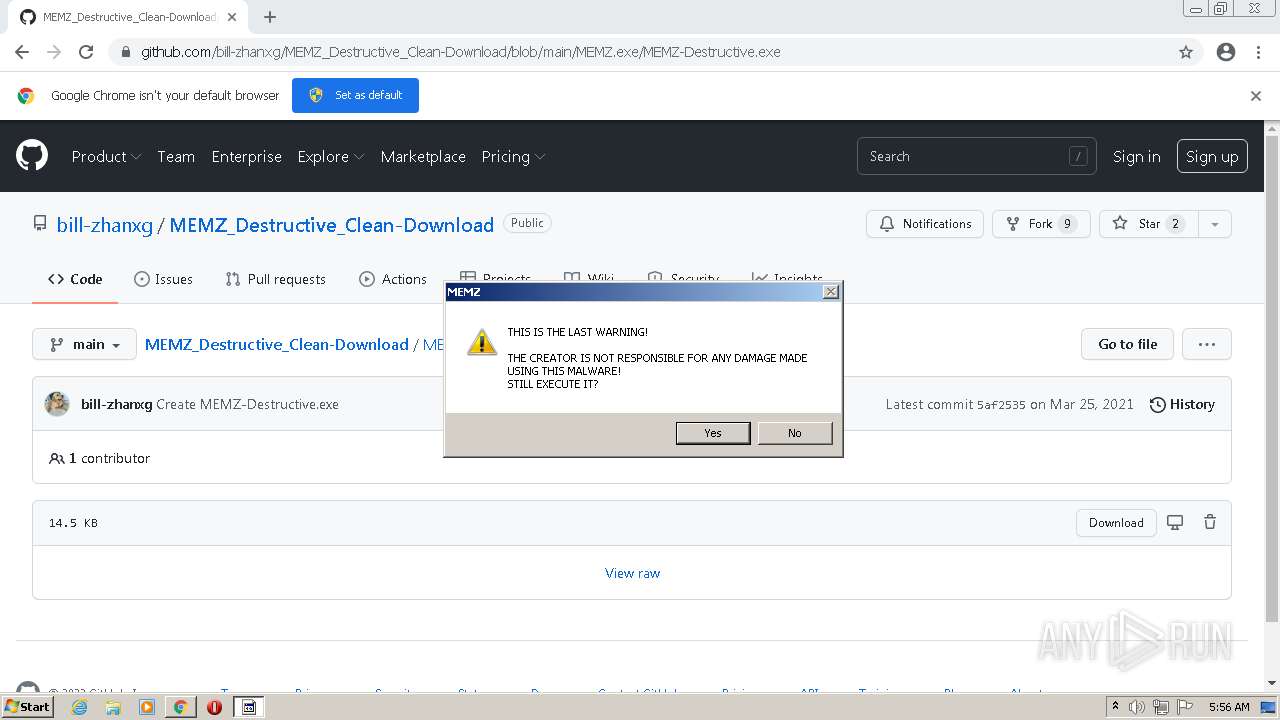Click the red Opera-style taskbar icon
Image resolution: width=1280 pixels, height=720 pixels.
(214, 707)
